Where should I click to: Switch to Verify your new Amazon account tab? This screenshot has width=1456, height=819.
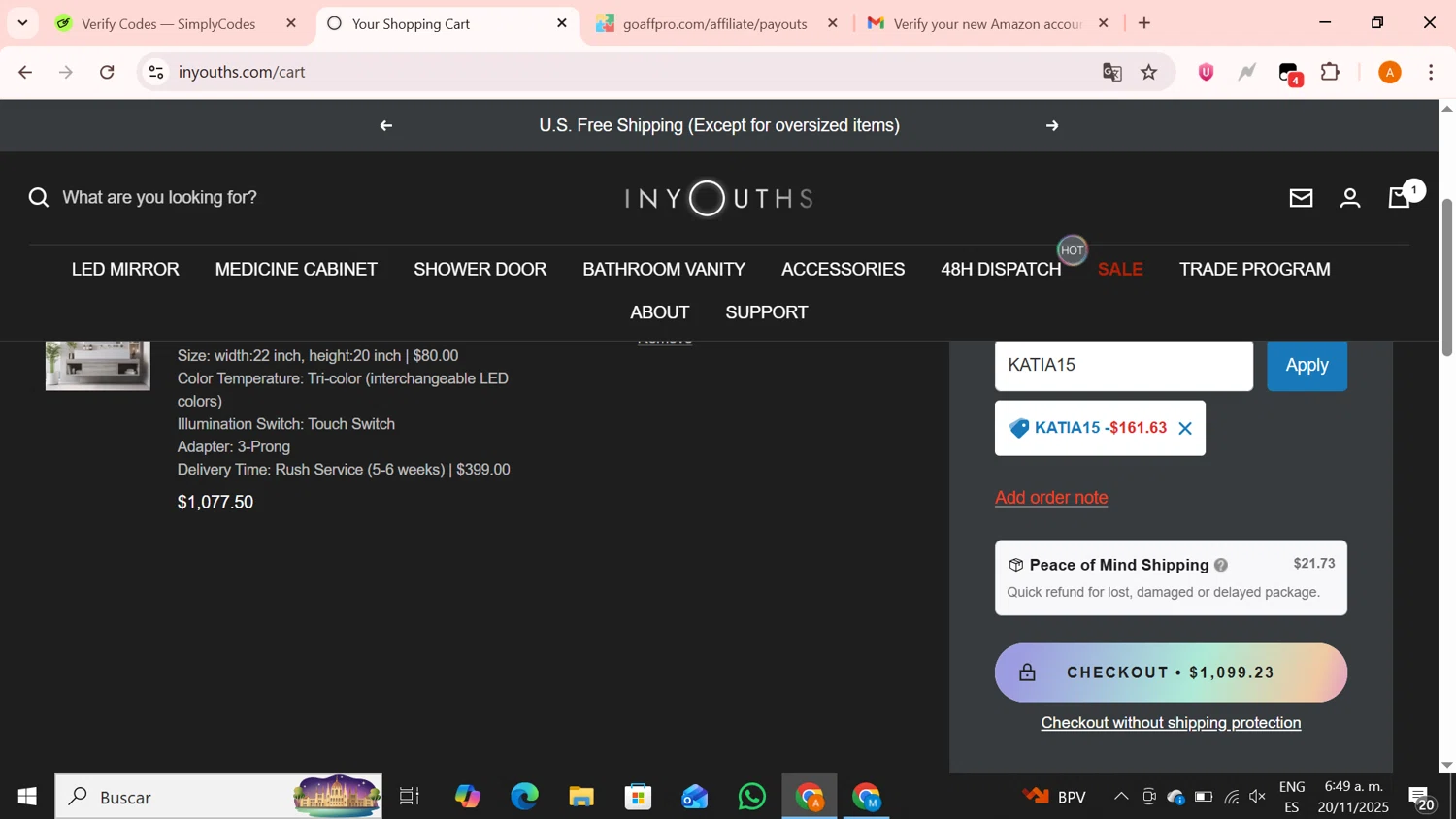coord(987,23)
